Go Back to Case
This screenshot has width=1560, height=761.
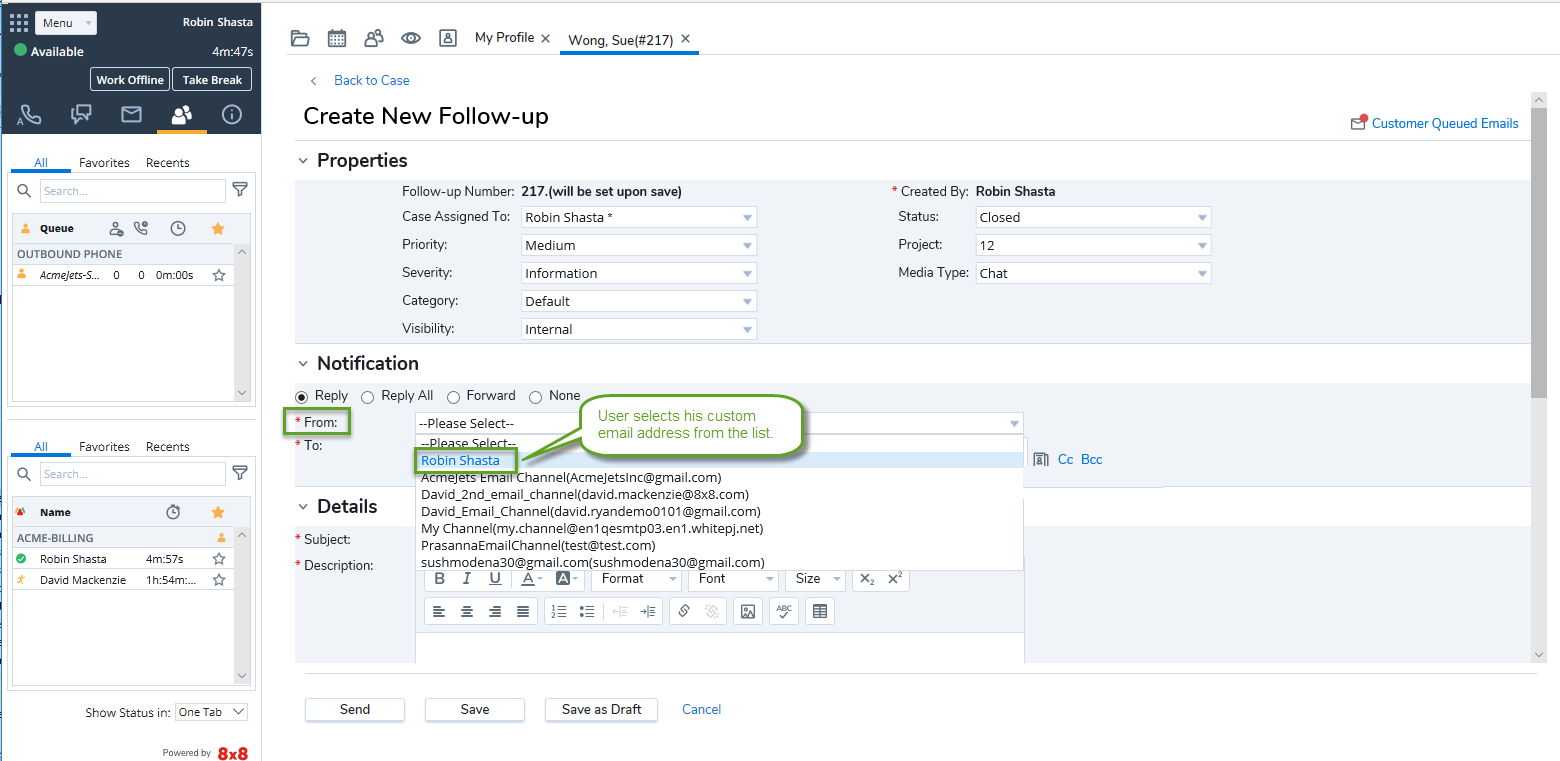372,80
